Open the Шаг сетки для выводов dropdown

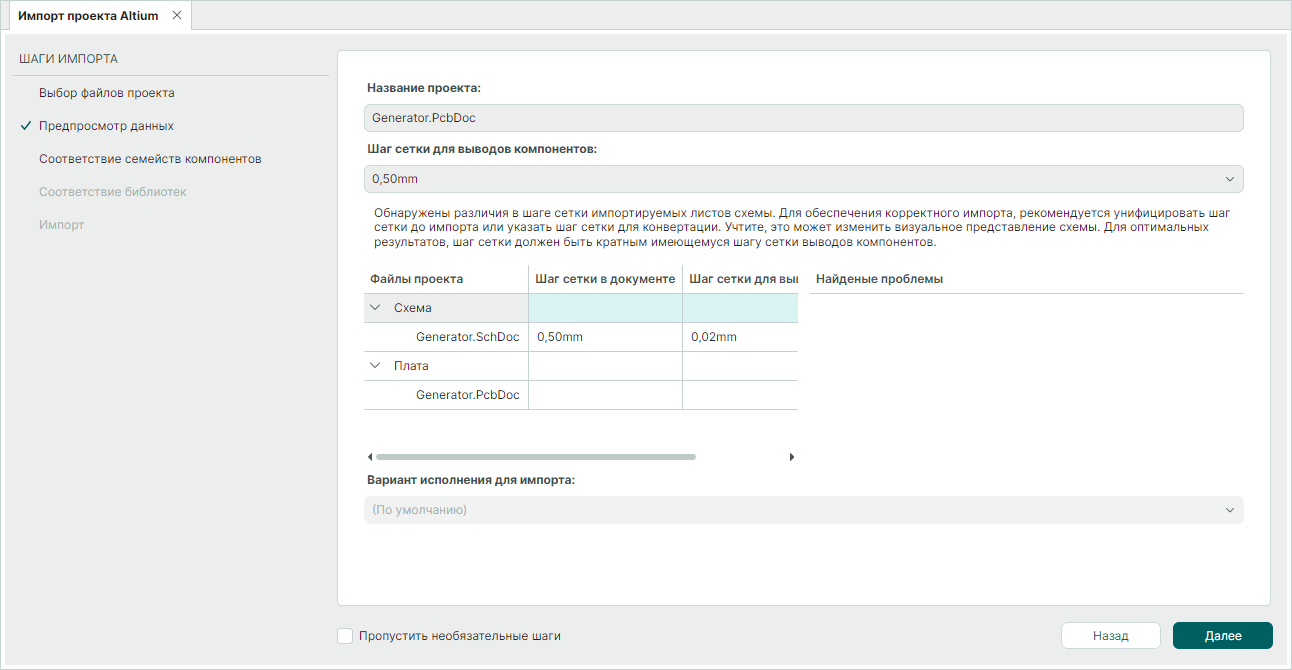point(803,179)
